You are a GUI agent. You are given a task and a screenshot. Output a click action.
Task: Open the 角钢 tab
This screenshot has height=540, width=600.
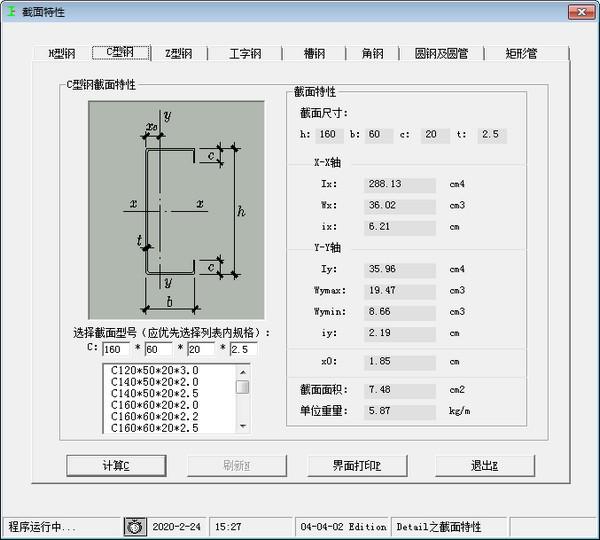click(x=372, y=54)
